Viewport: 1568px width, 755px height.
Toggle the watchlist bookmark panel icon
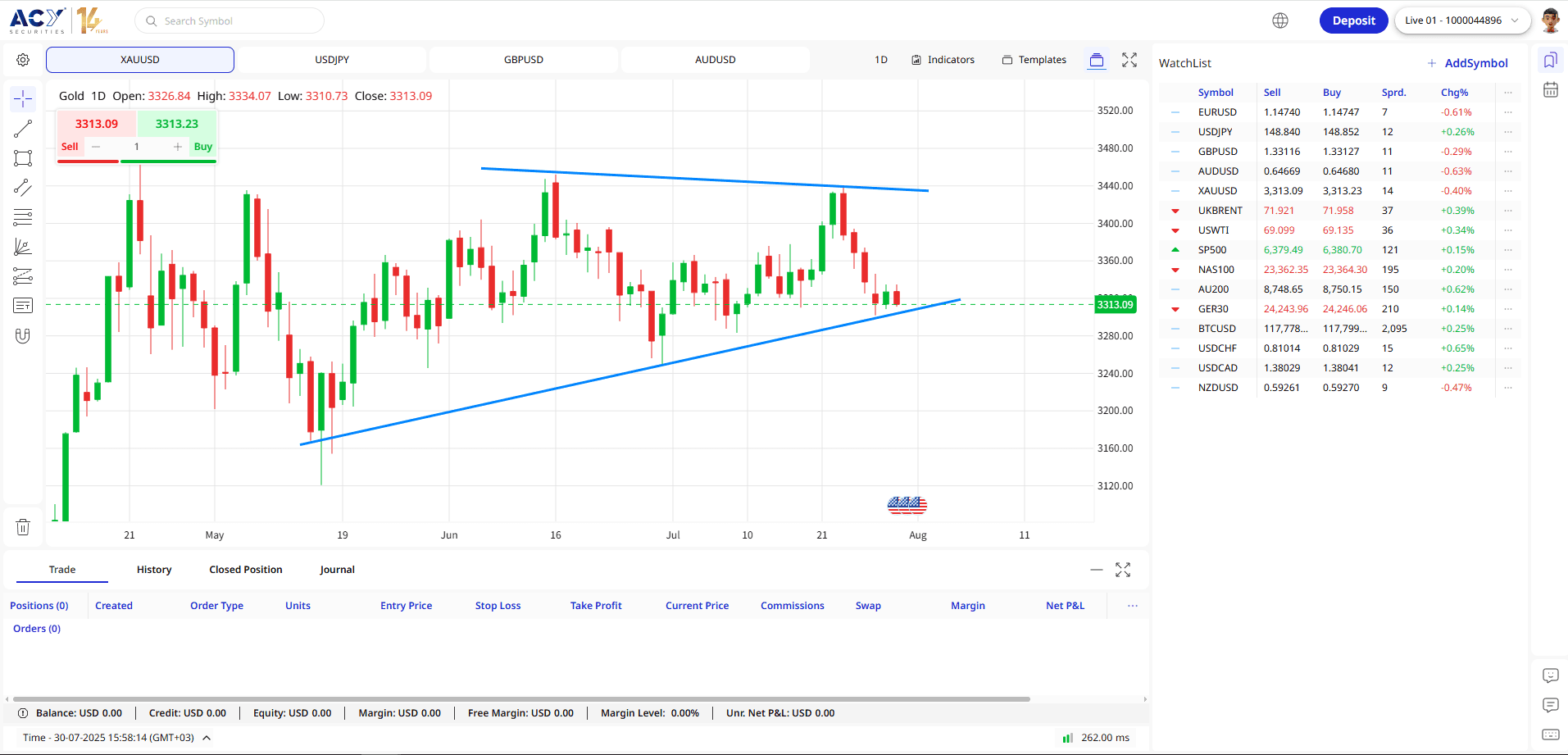1550,61
